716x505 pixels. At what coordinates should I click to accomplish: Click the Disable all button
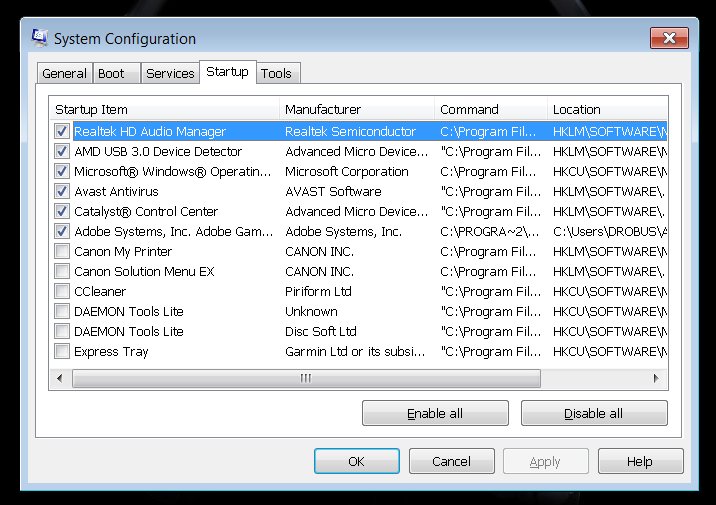(594, 413)
